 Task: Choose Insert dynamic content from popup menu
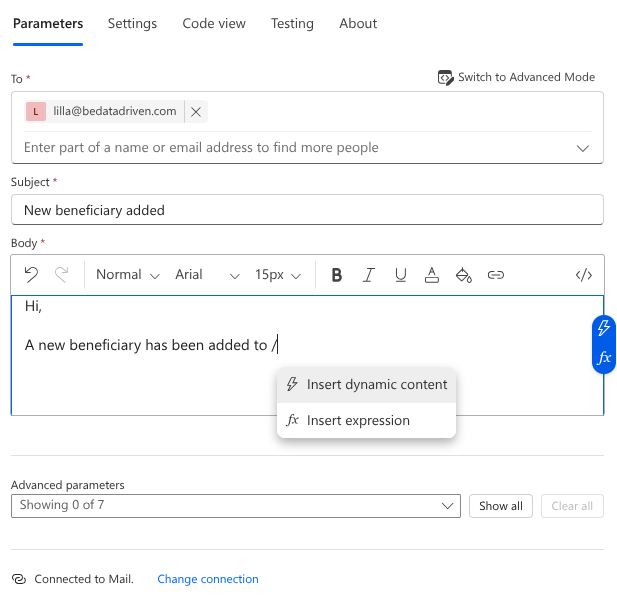tap(366, 384)
